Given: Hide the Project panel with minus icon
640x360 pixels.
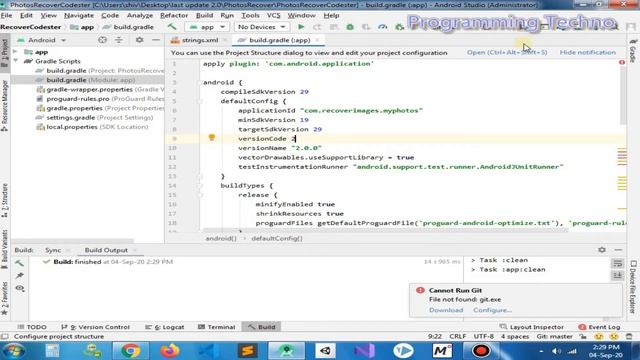Looking at the screenshot, I should (156, 40).
